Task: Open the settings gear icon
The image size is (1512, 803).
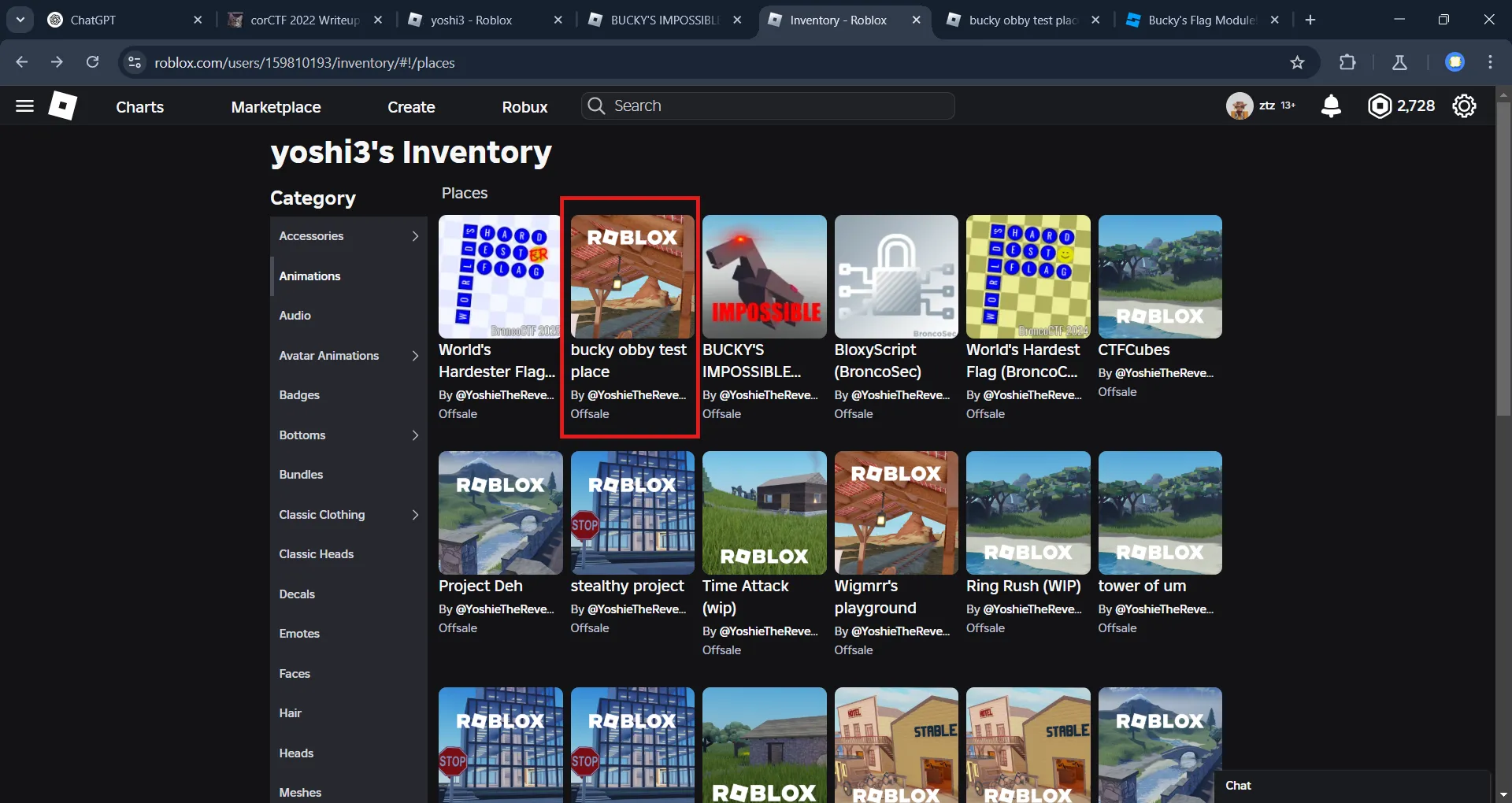Action: click(x=1464, y=105)
